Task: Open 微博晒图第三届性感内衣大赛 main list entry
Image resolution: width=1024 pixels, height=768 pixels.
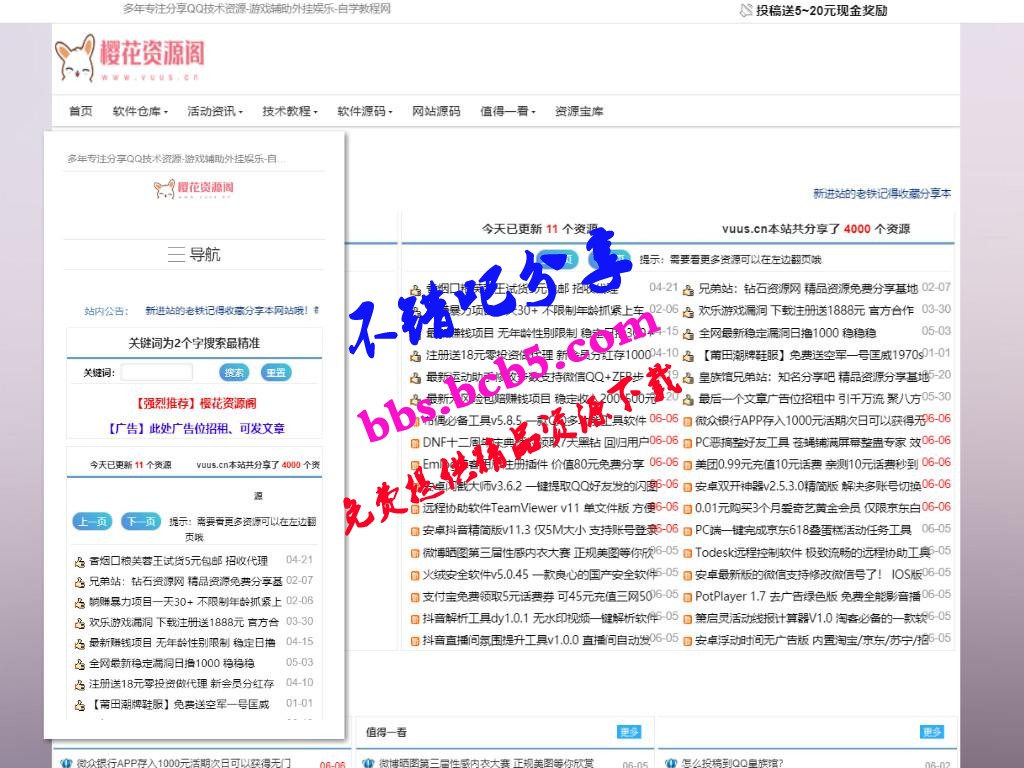Action: (538, 552)
